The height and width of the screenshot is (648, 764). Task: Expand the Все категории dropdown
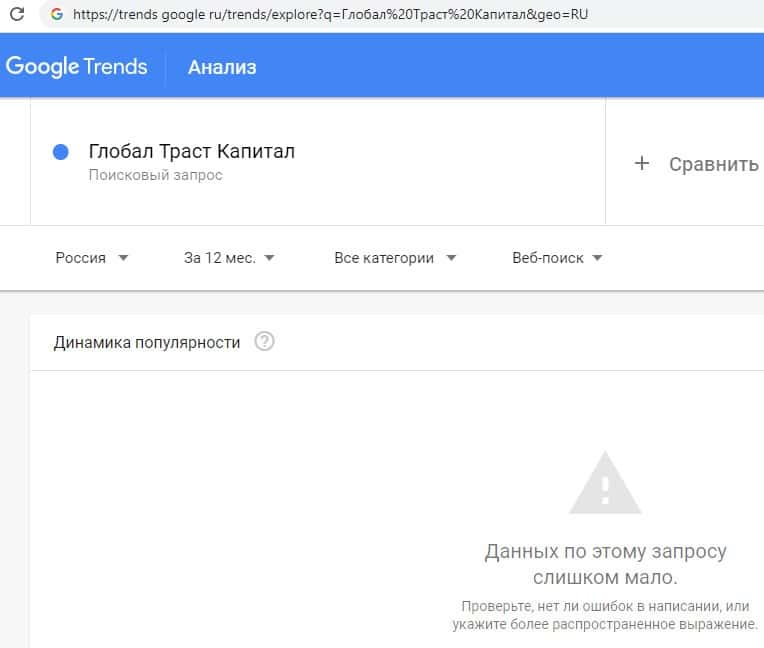395,258
